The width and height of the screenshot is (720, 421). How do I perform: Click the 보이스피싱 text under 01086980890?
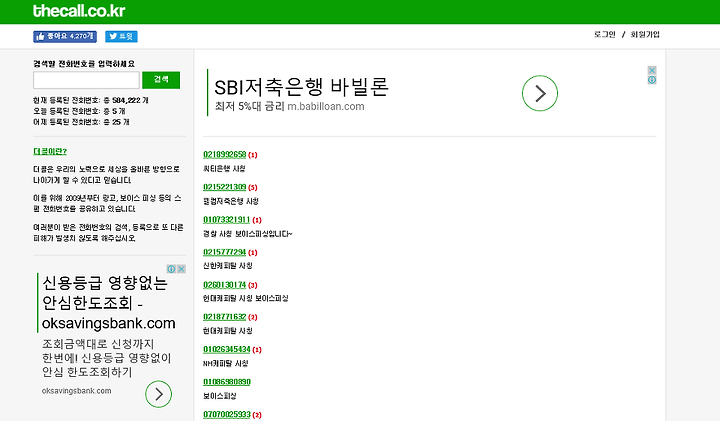219,396
